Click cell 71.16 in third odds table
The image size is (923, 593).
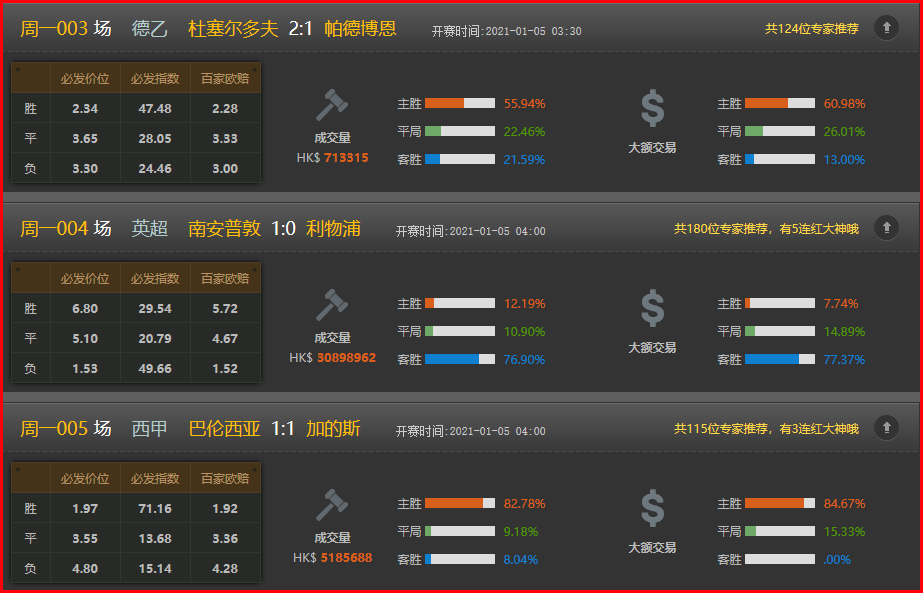(155, 509)
